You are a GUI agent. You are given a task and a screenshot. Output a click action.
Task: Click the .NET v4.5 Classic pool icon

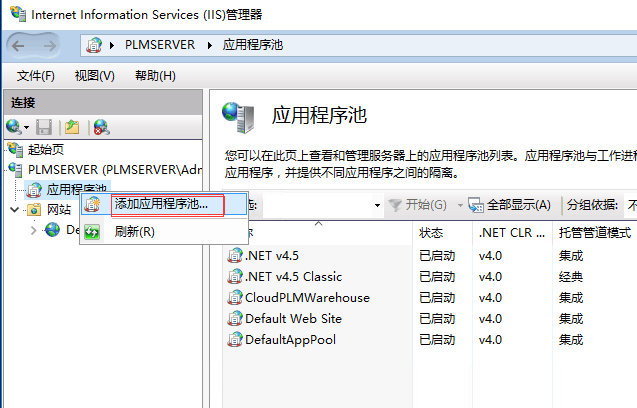[x=235, y=277]
